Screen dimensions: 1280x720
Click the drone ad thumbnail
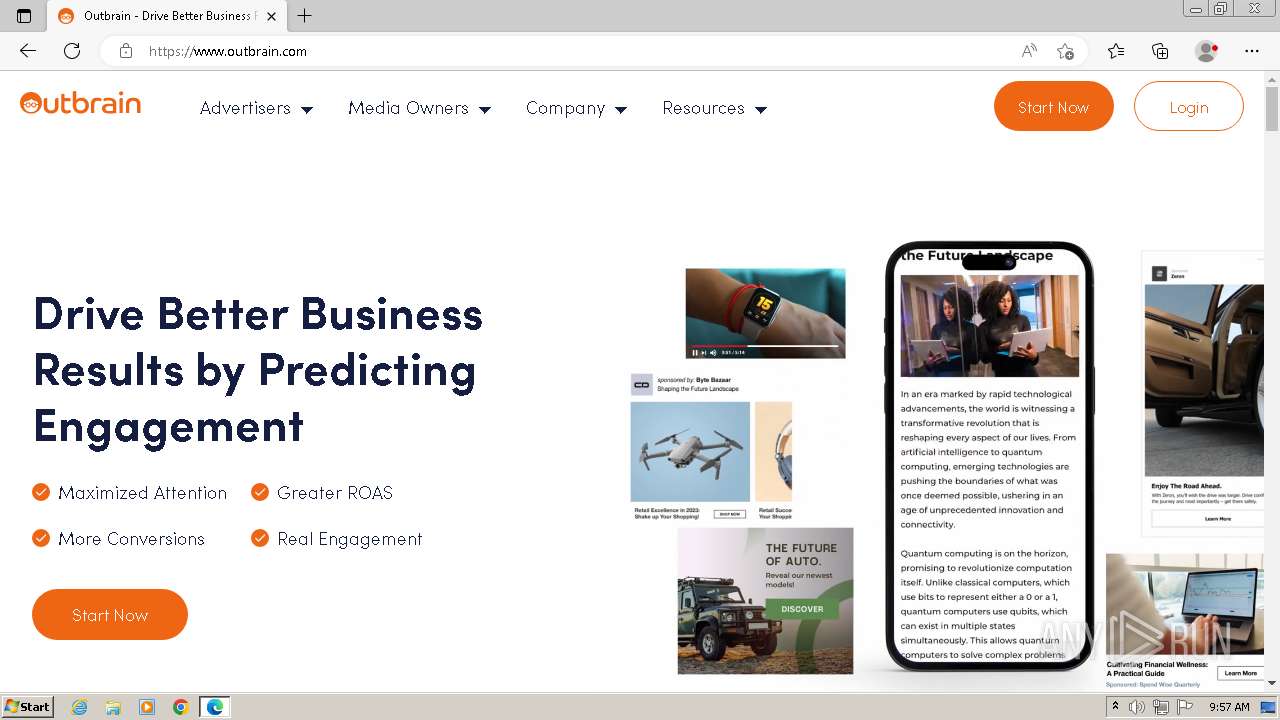[x=690, y=451]
